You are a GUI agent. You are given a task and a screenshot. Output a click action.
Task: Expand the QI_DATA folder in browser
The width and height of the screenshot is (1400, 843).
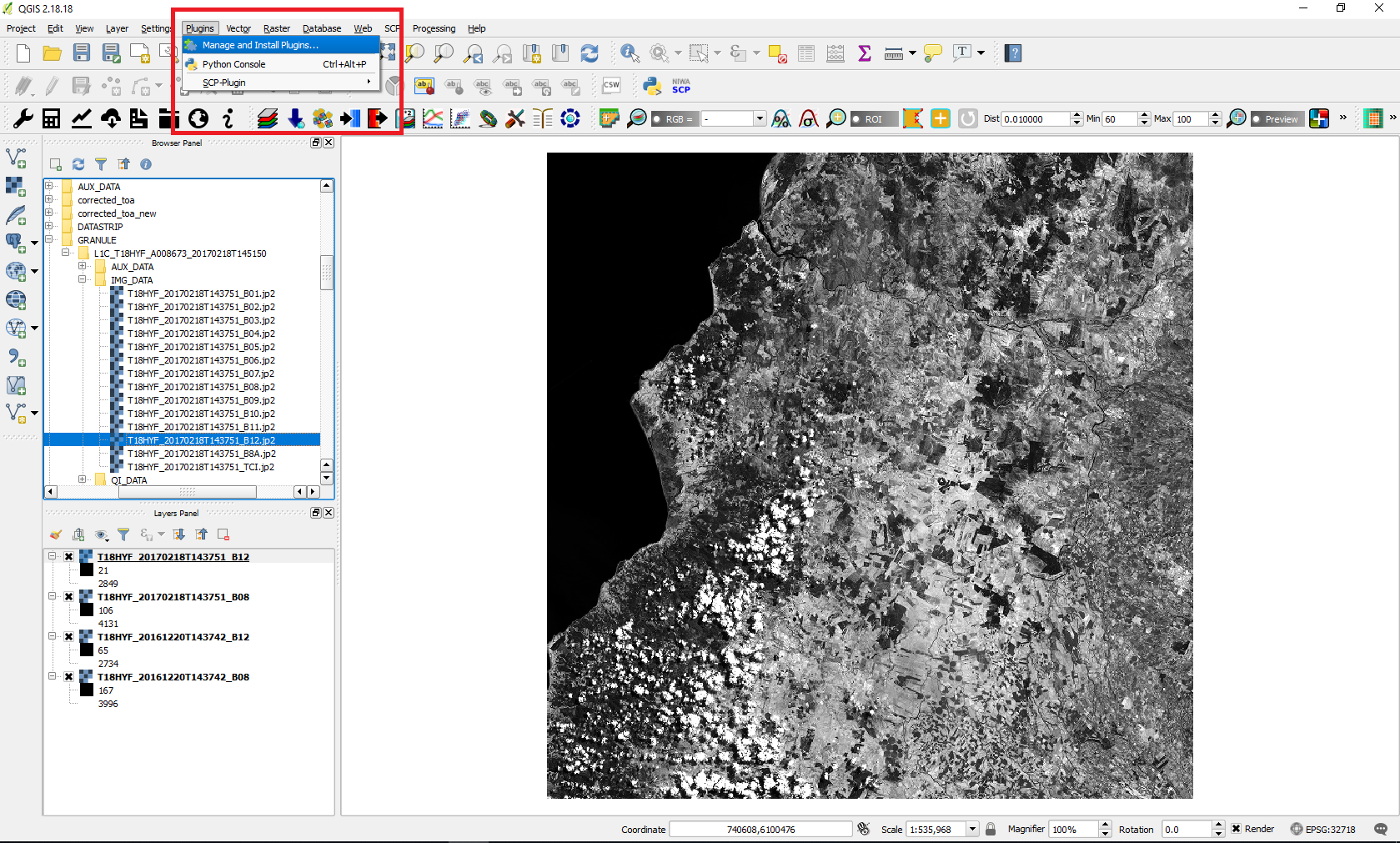coord(83,479)
